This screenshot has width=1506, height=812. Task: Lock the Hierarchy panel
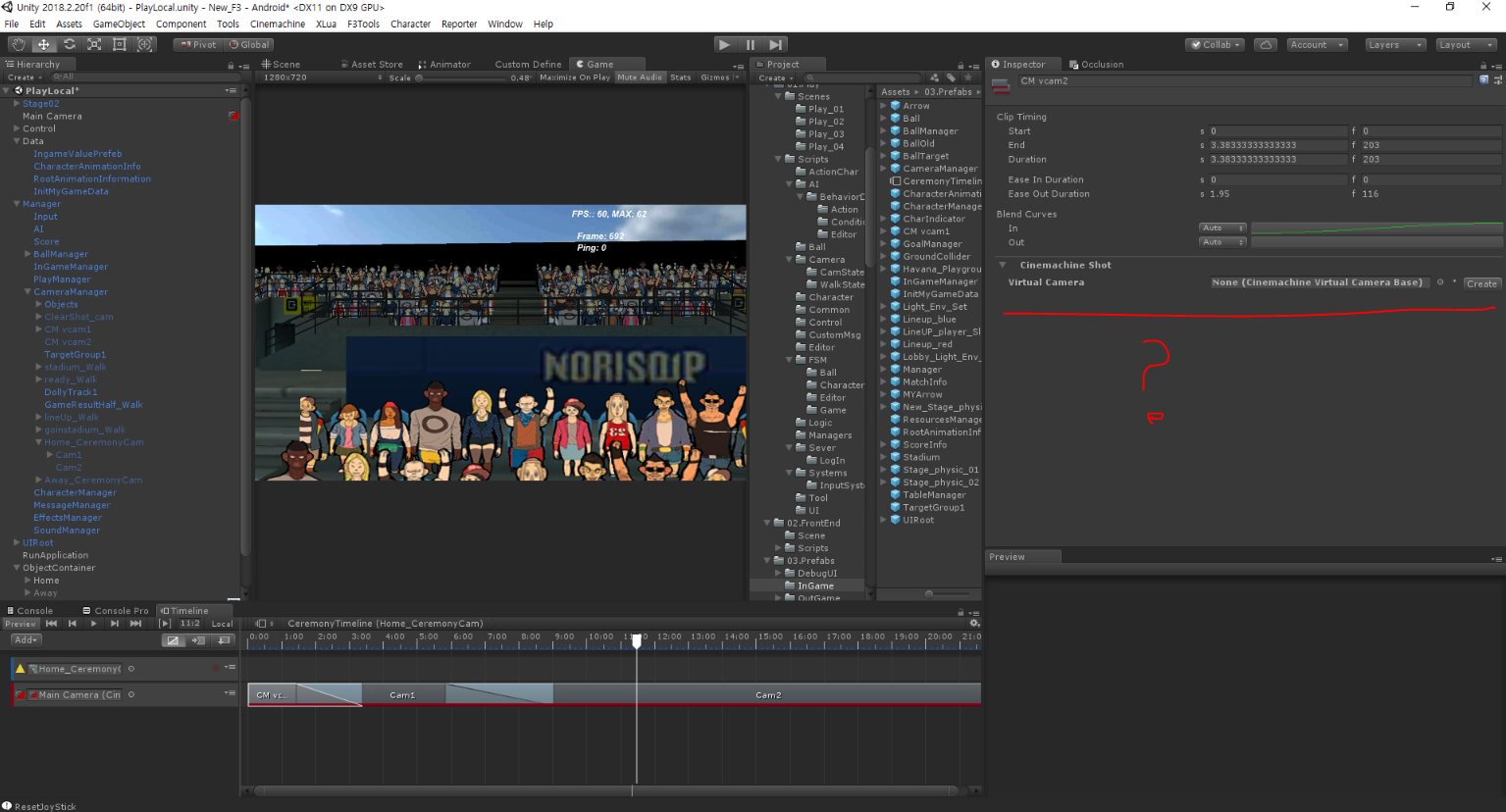(x=231, y=65)
